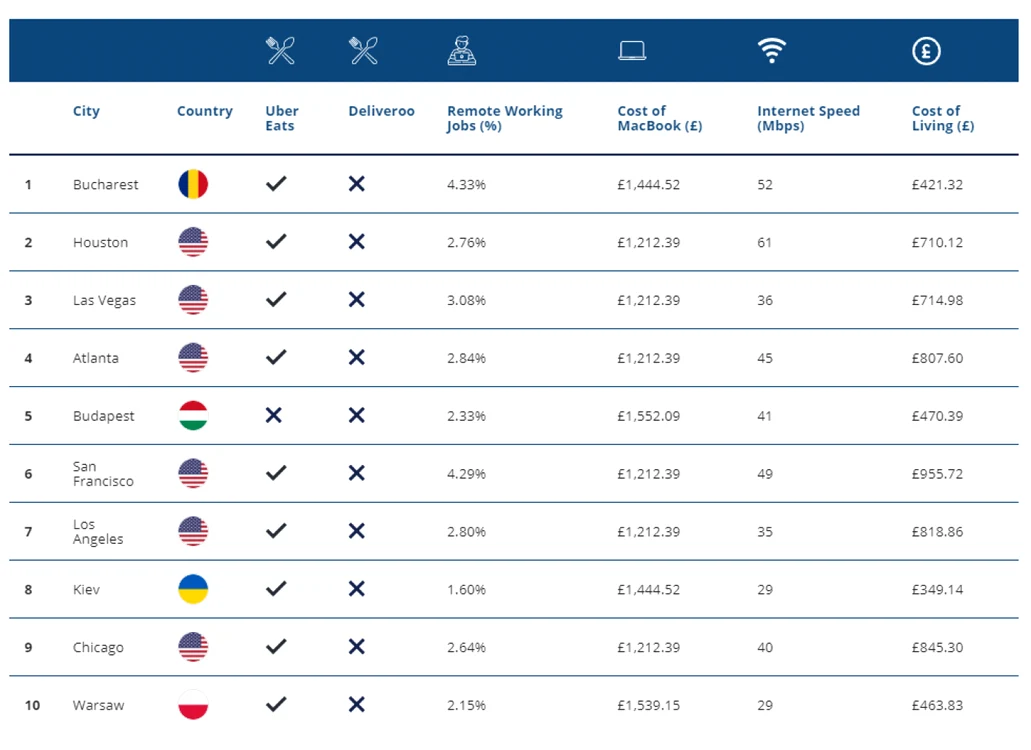Click the Internet Speed (Mbps) header
This screenshot has height=750, width=1031.
(x=808, y=118)
